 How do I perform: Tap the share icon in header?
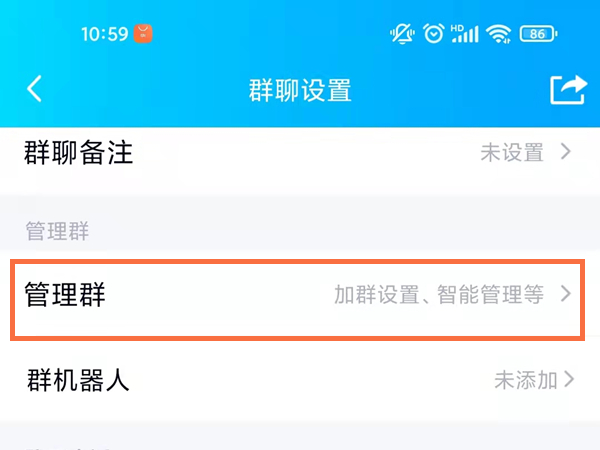point(568,89)
